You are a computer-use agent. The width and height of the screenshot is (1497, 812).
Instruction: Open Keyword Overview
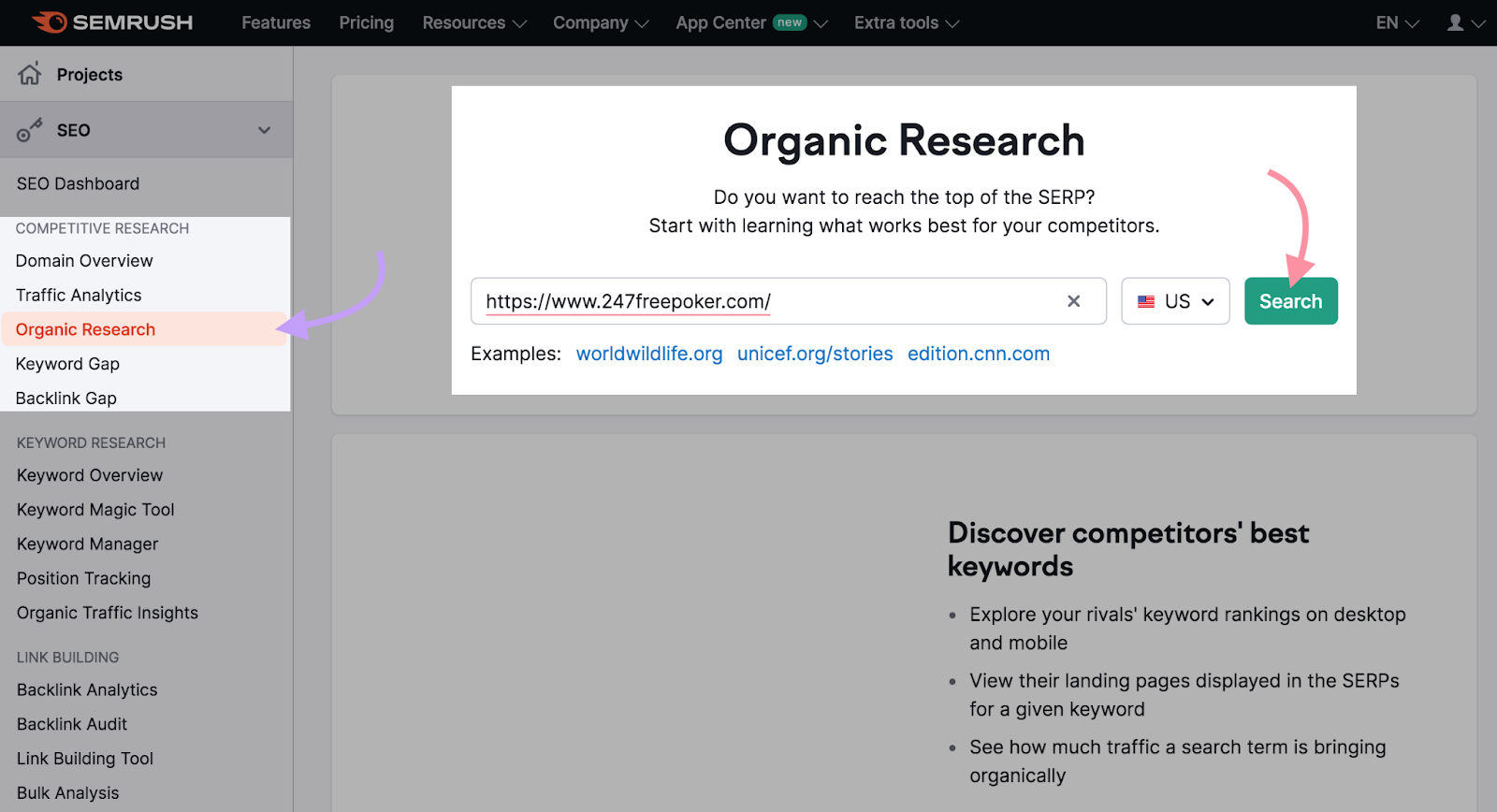point(90,475)
